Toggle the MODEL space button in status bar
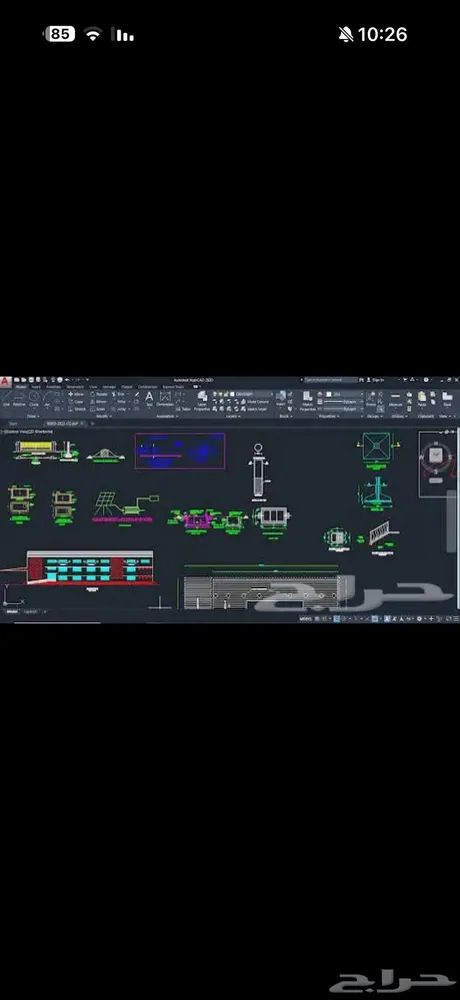Screen dimensions: 460x1000 pyautogui.click(x=306, y=619)
